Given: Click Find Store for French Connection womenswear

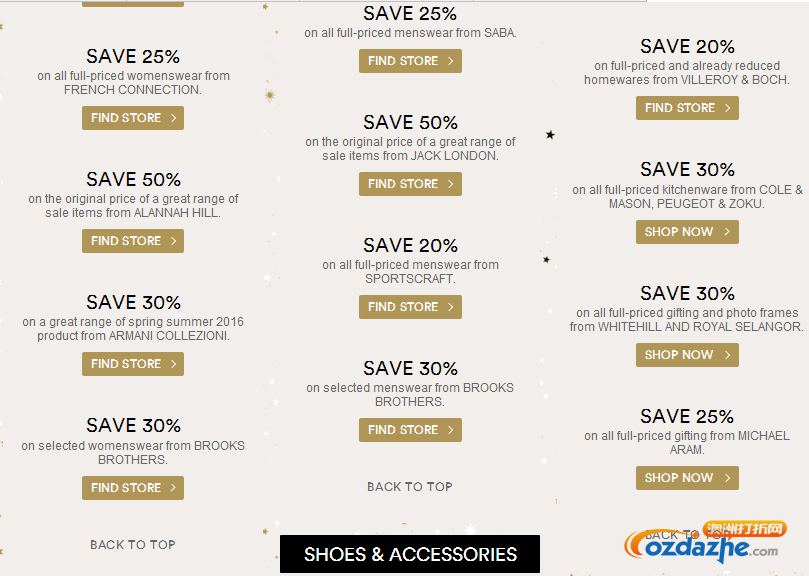Looking at the screenshot, I should coord(133,118).
